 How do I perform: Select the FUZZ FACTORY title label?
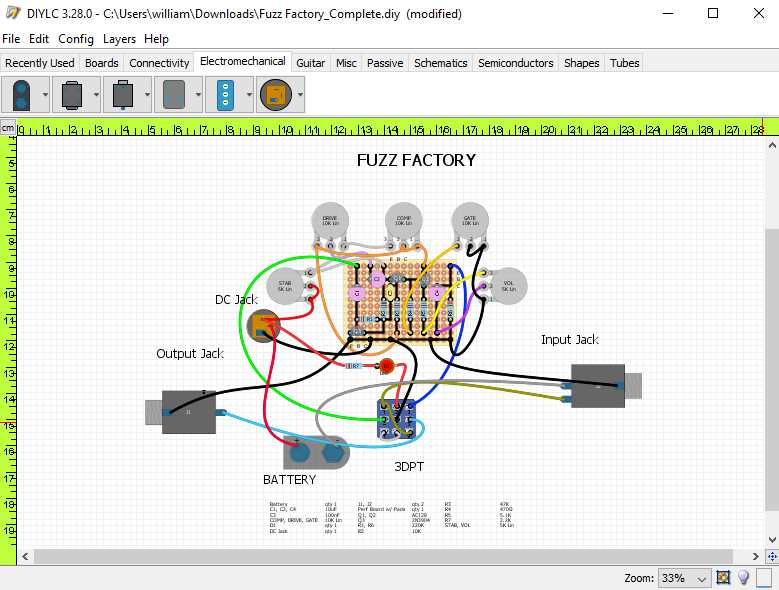(416, 160)
